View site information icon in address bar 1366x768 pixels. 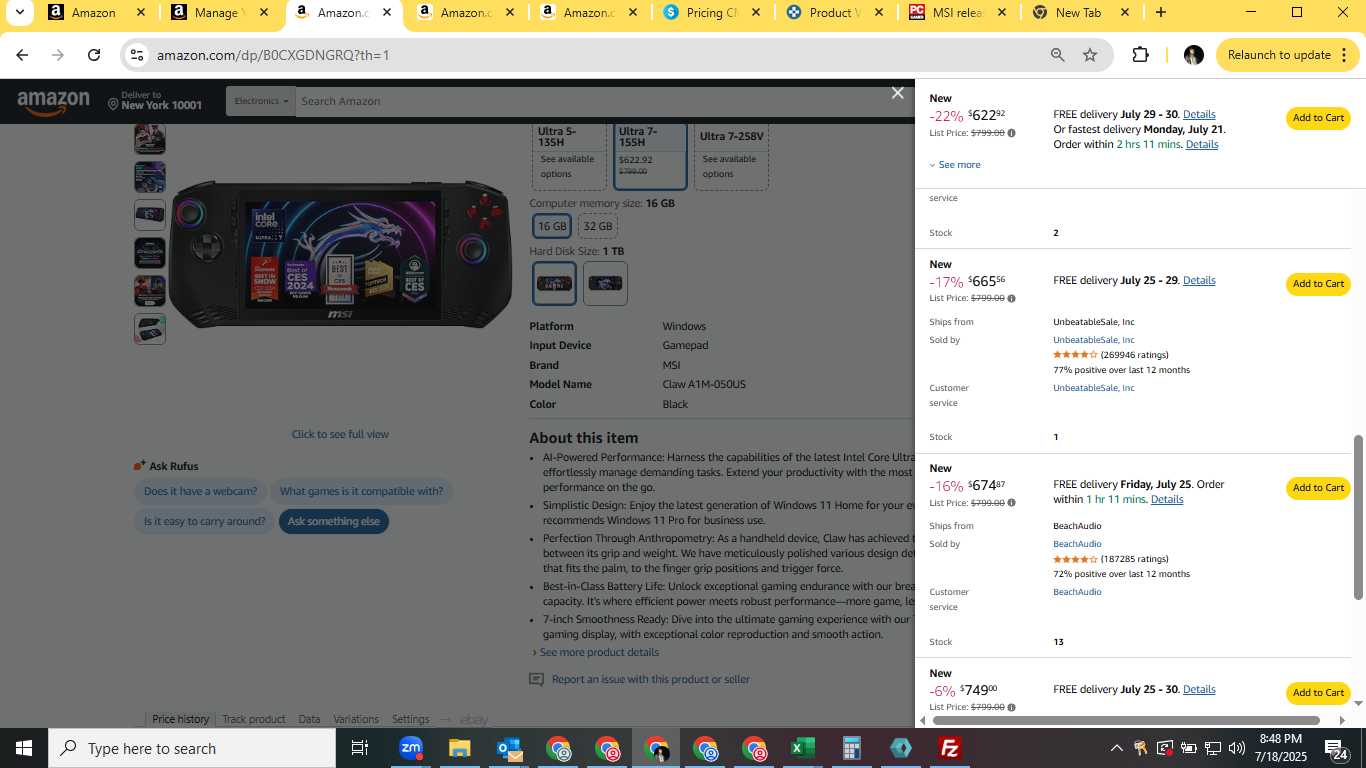(x=137, y=55)
